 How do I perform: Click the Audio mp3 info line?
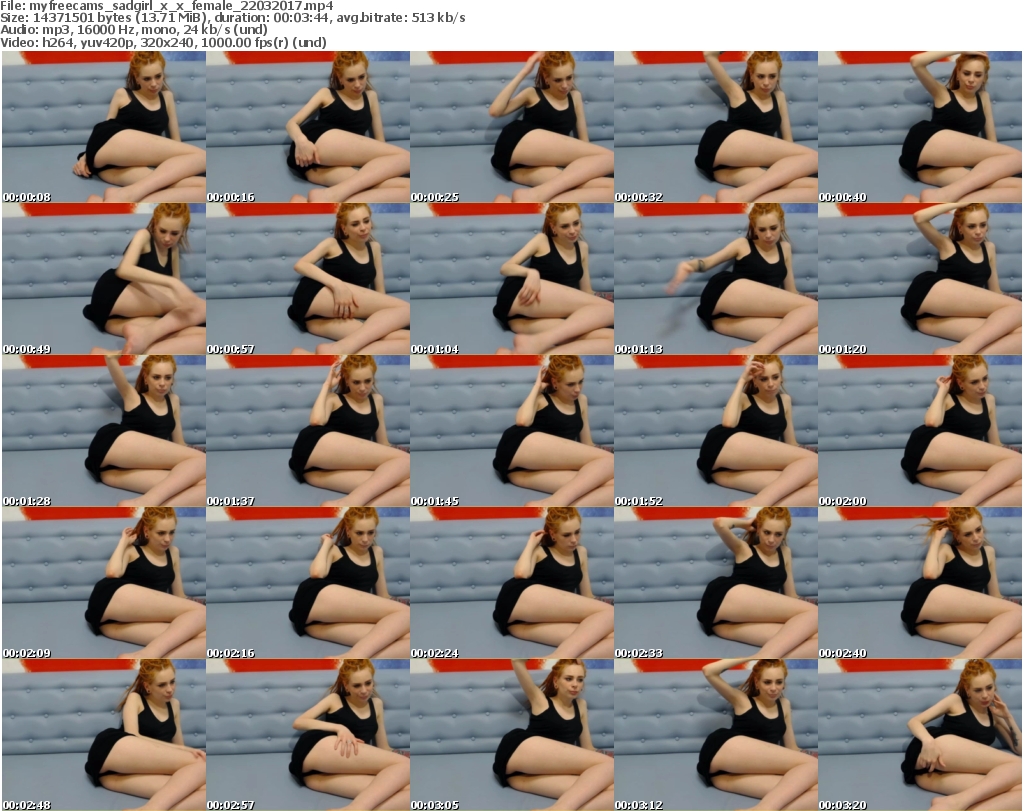click(x=134, y=30)
